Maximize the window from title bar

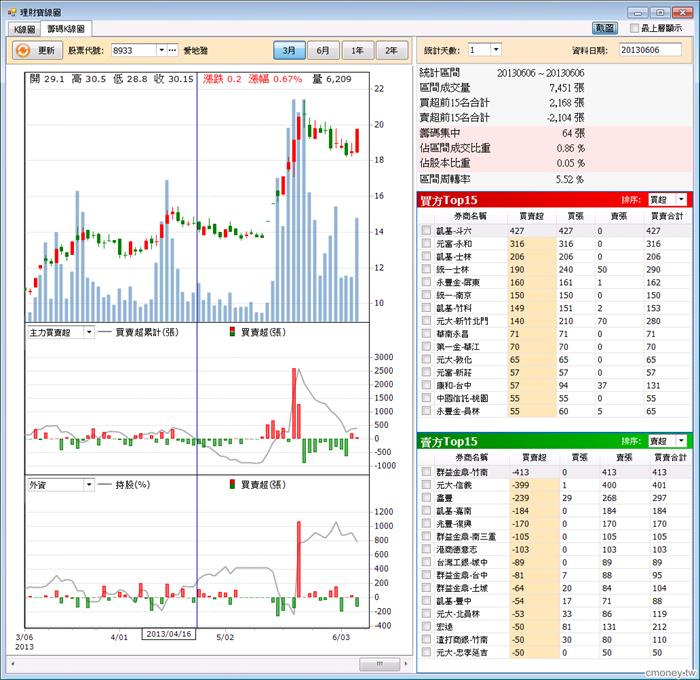point(660,13)
